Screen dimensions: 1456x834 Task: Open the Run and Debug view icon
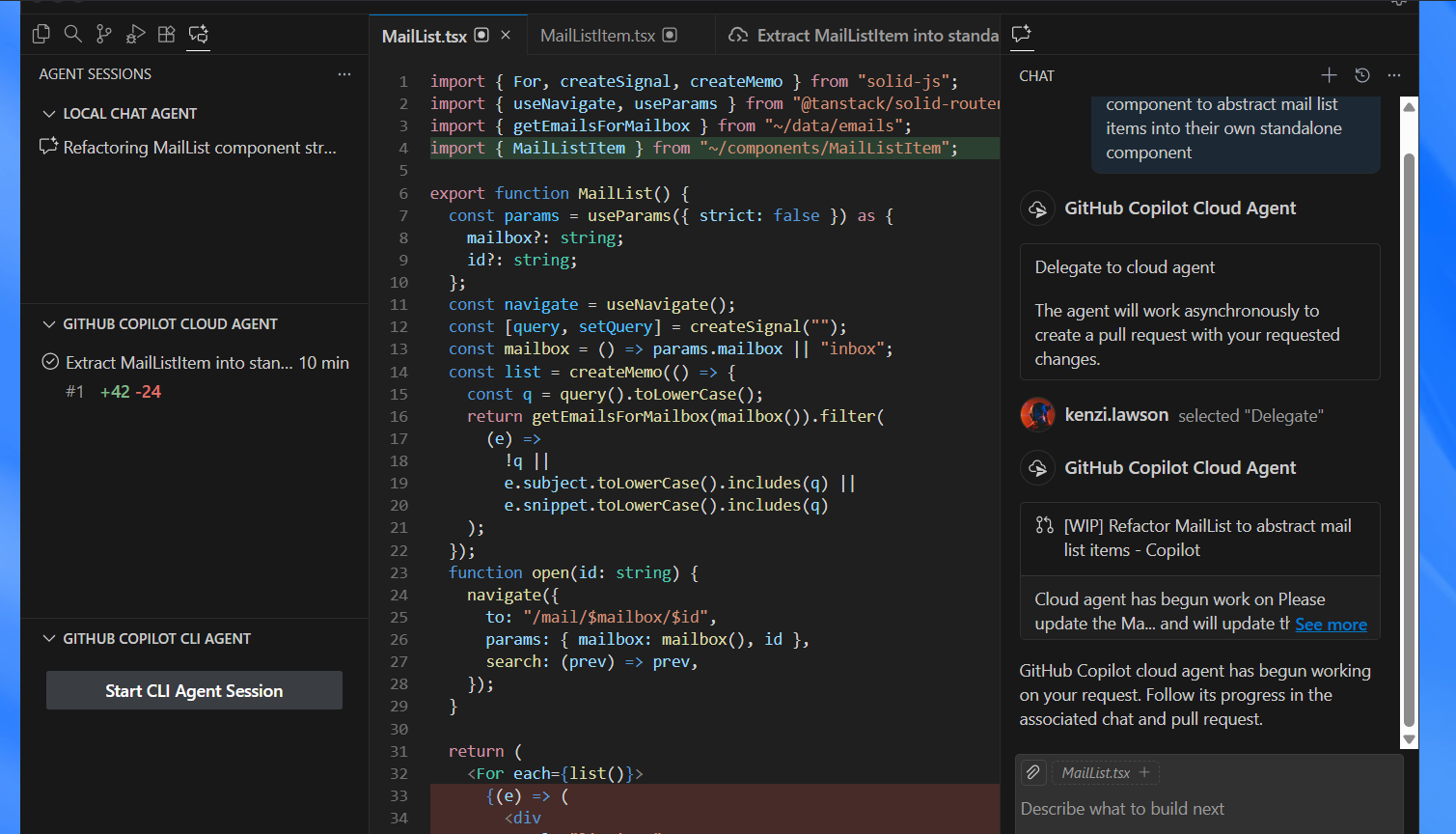[135, 34]
